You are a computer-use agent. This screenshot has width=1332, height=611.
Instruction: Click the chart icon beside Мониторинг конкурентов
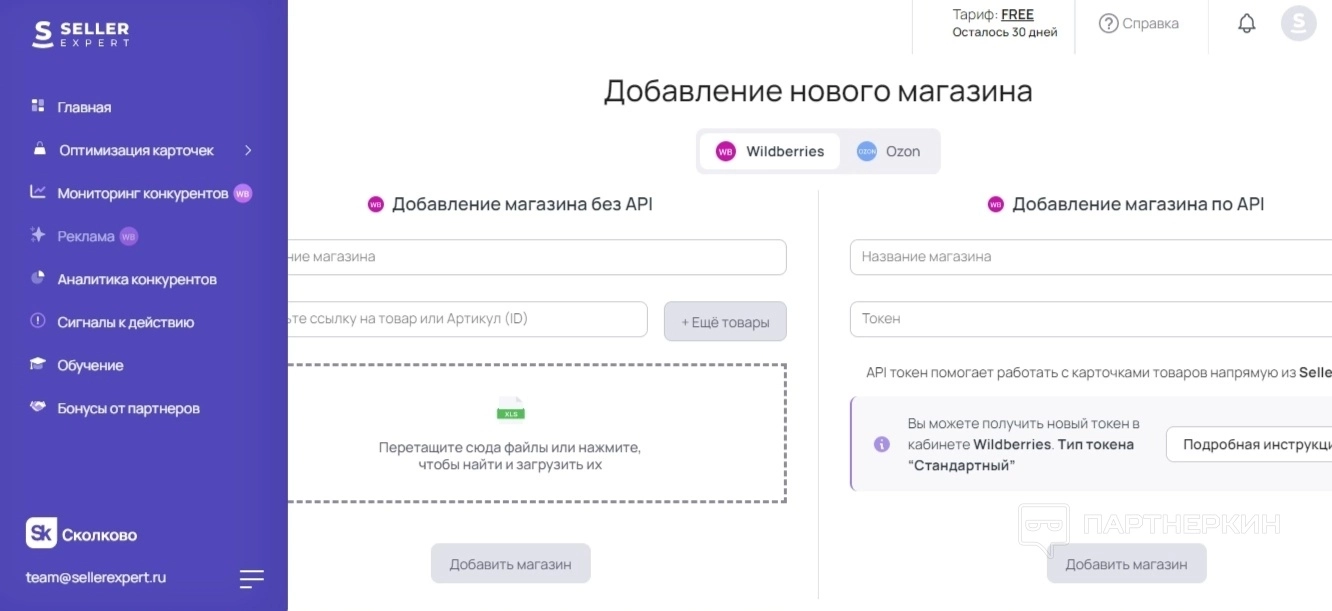(38, 192)
